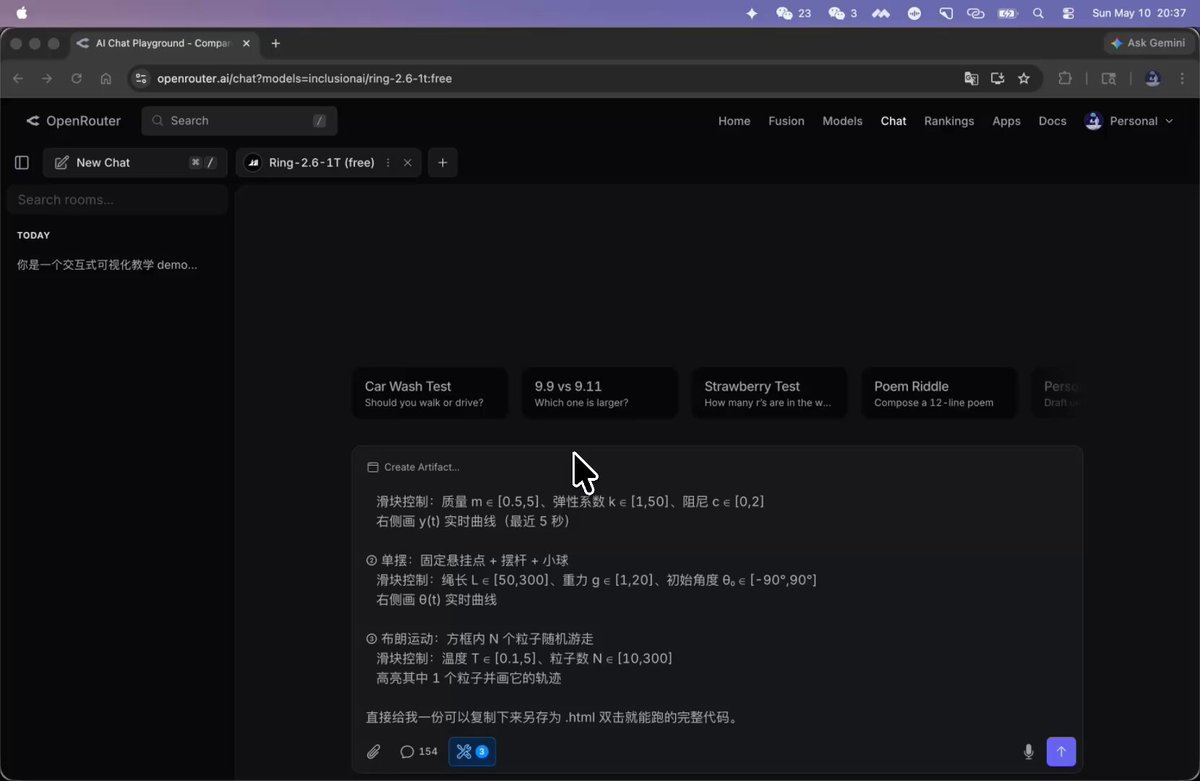Open the Fusion nav link
Image resolution: width=1200 pixels, height=781 pixels.
786,121
